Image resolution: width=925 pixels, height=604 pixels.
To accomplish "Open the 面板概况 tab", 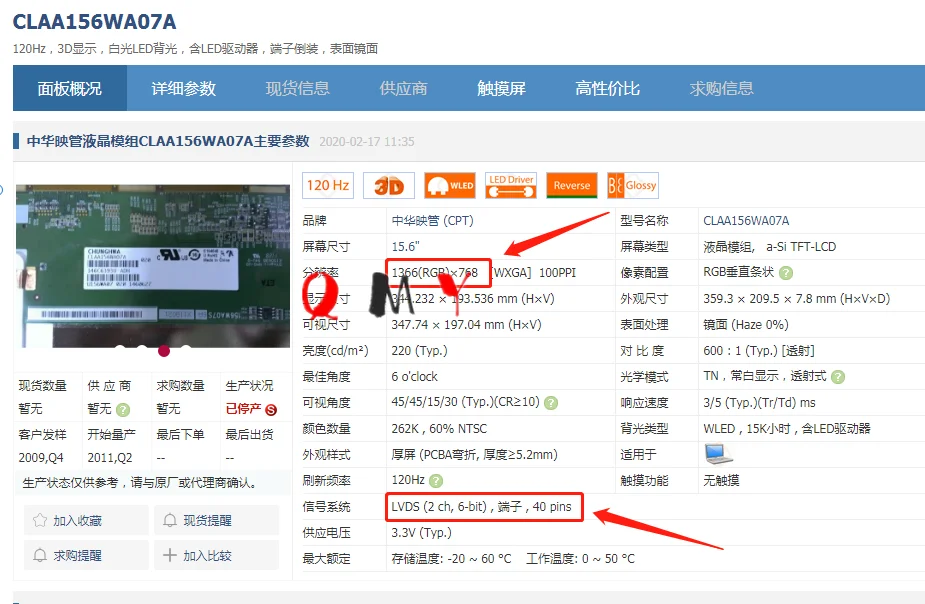I will 70,88.
